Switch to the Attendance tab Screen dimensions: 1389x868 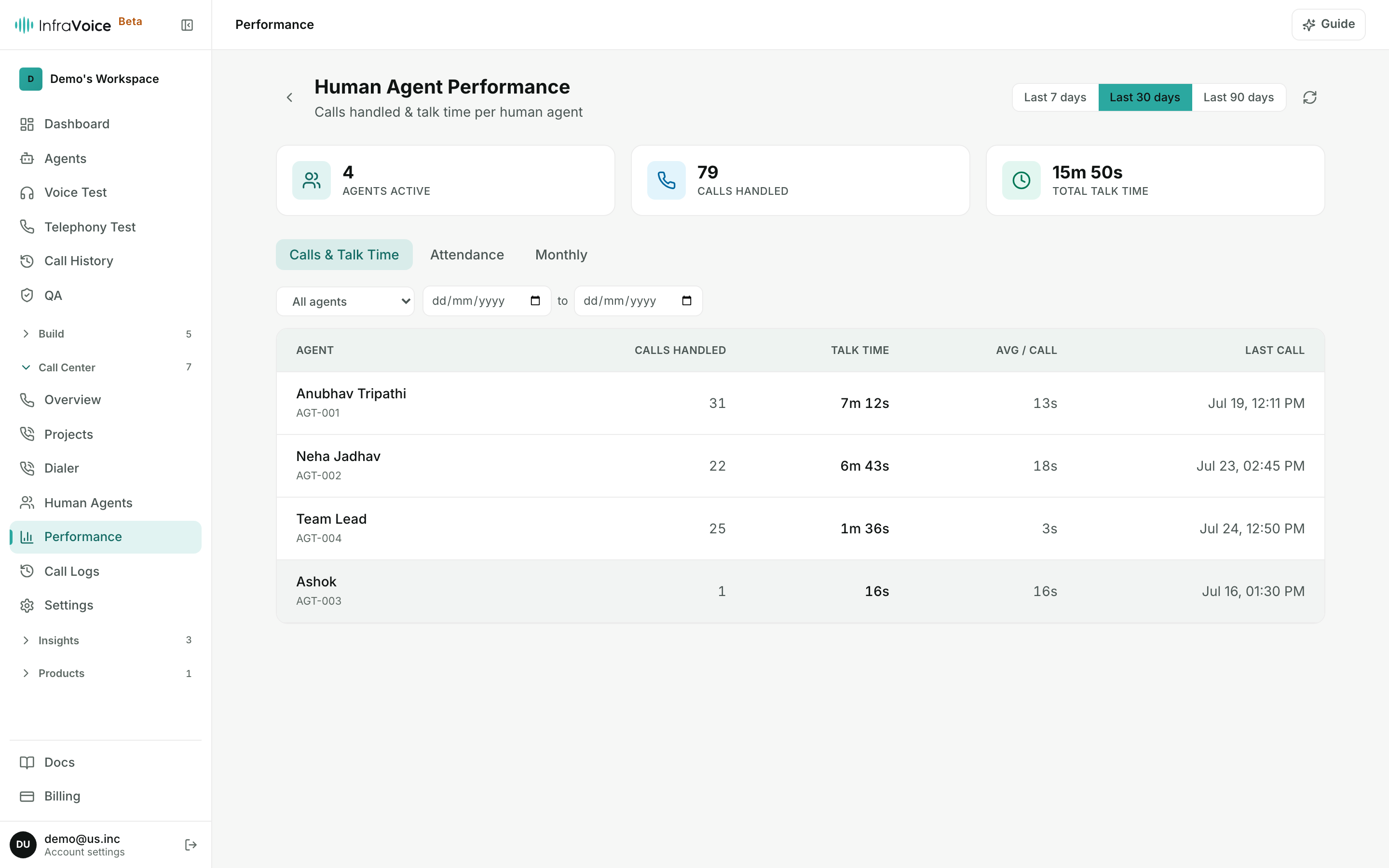[467, 255]
